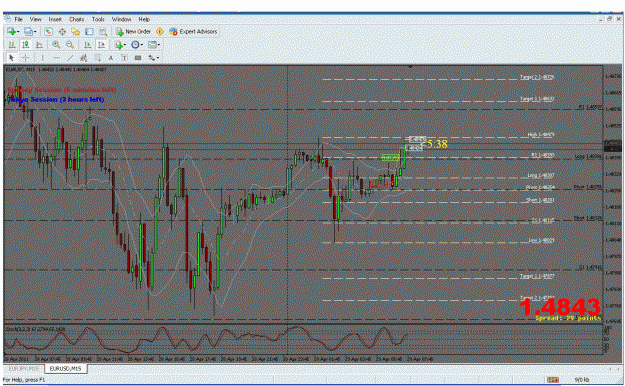Select the Horizontal Line tool
This screenshot has width=625, height=386.
(x=56, y=58)
